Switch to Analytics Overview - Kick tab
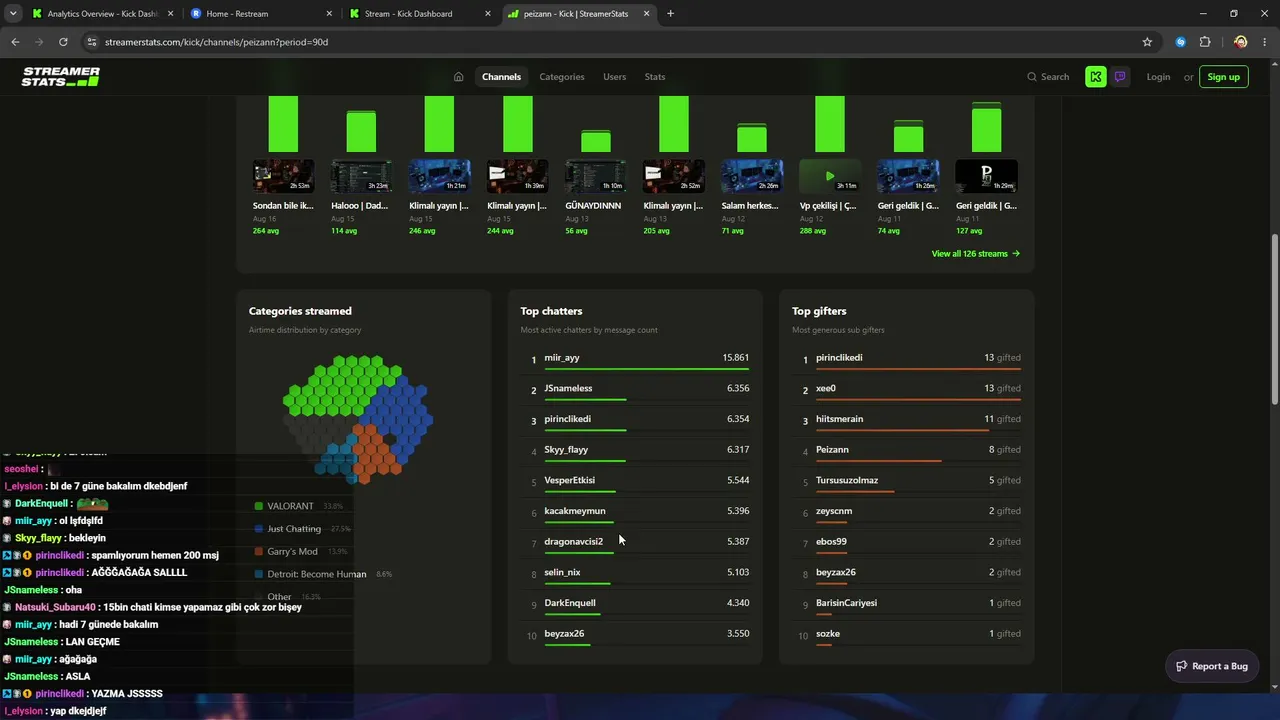The image size is (1280, 720). point(103,14)
